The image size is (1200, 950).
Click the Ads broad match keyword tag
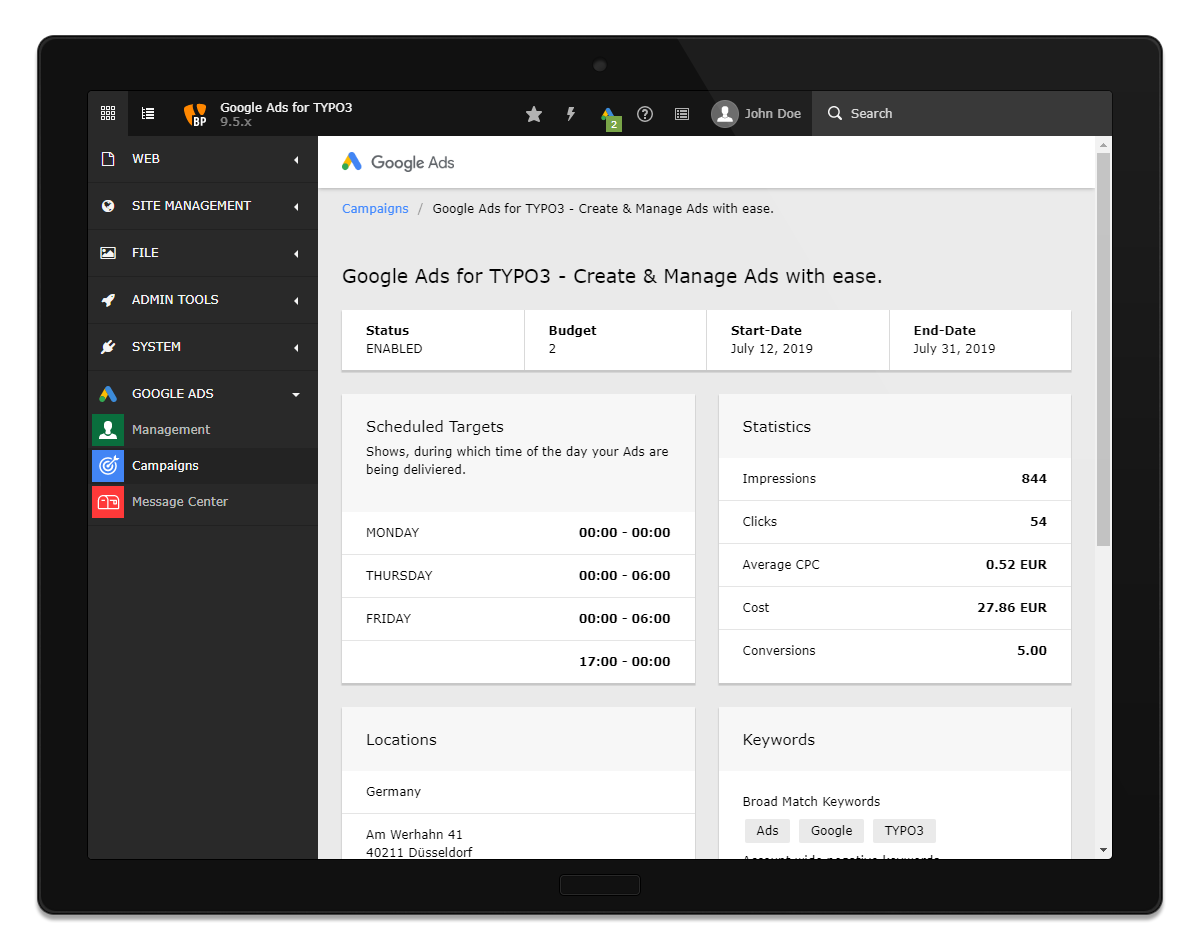(768, 831)
